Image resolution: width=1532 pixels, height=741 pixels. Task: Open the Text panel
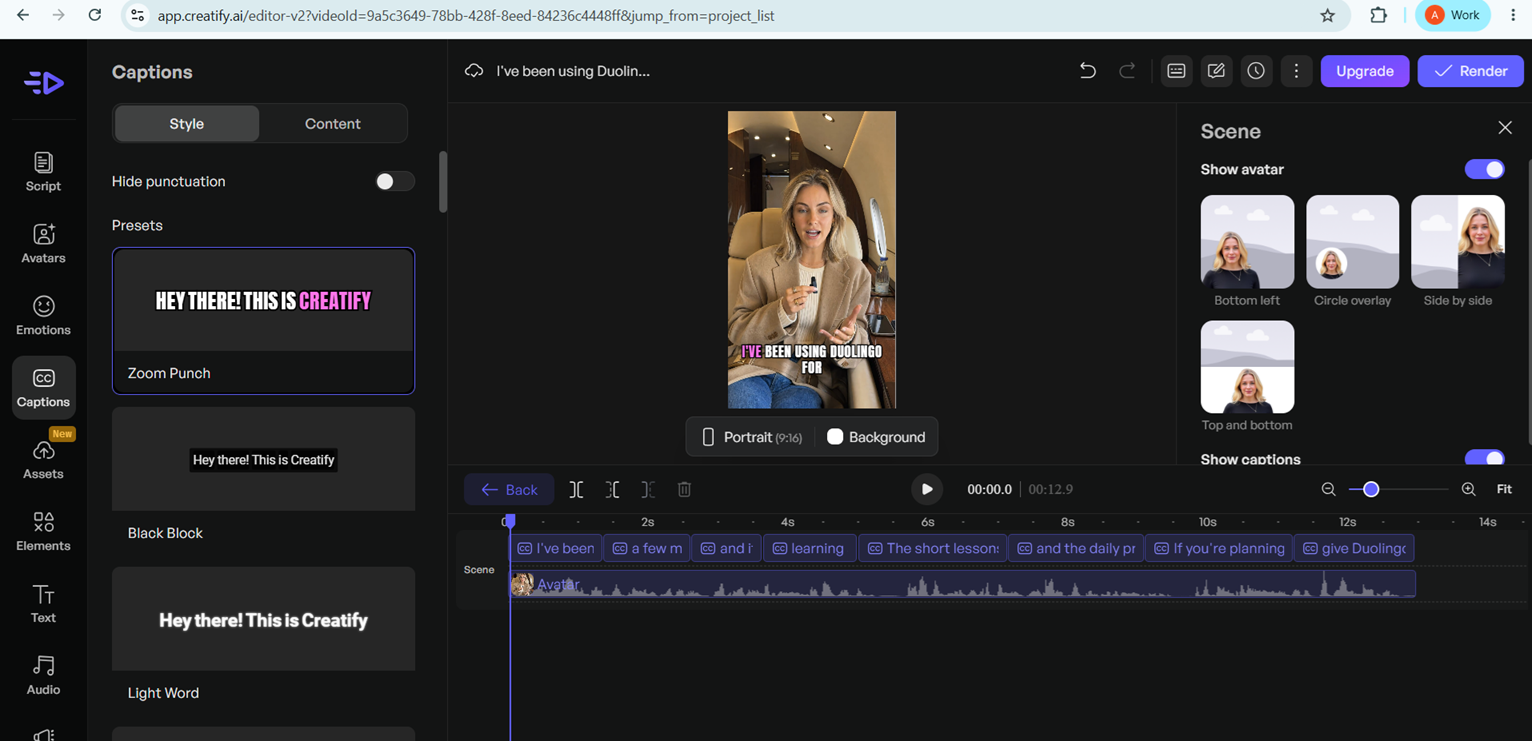click(x=43, y=603)
